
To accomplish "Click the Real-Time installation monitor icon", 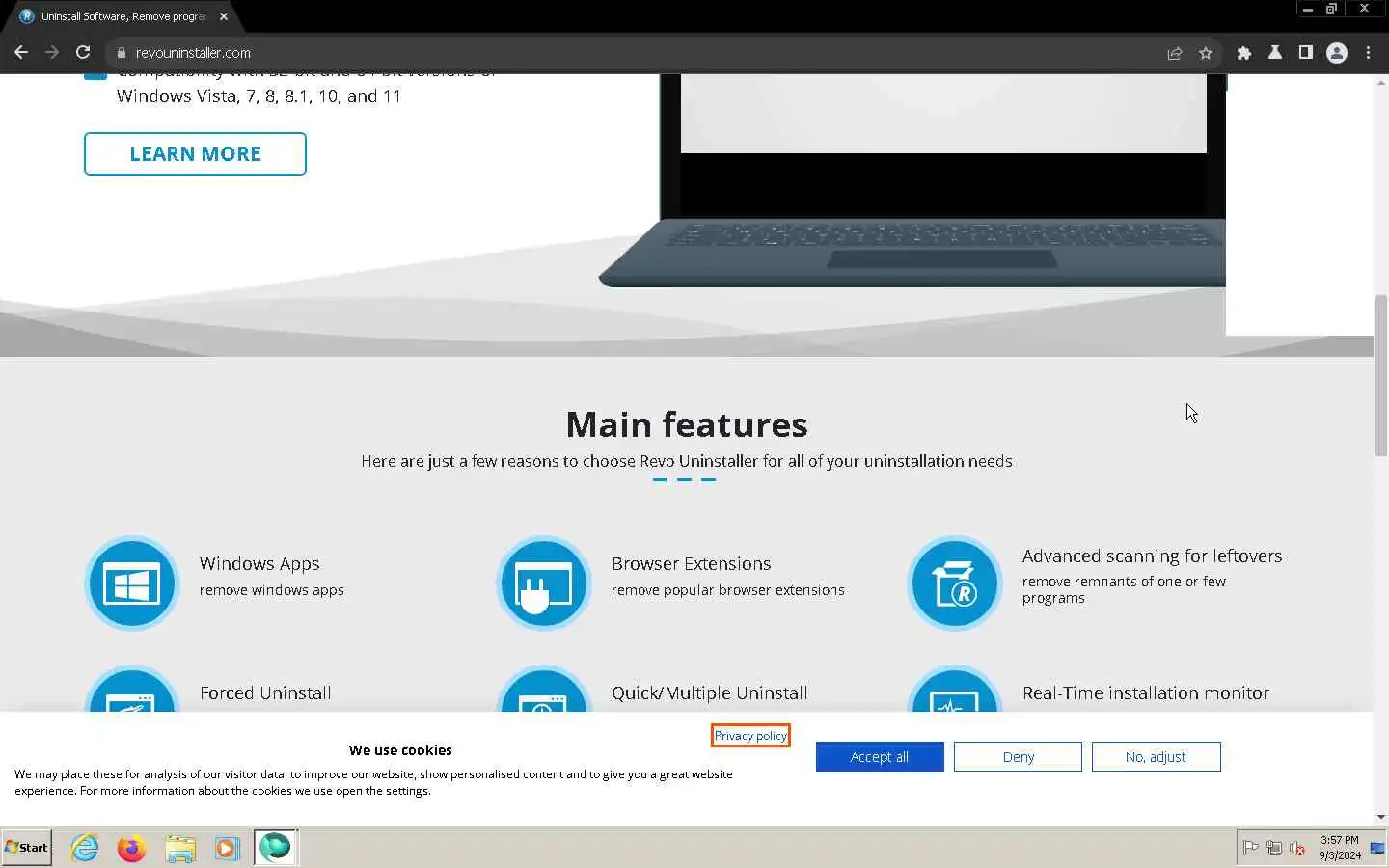I will (x=955, y=691).
